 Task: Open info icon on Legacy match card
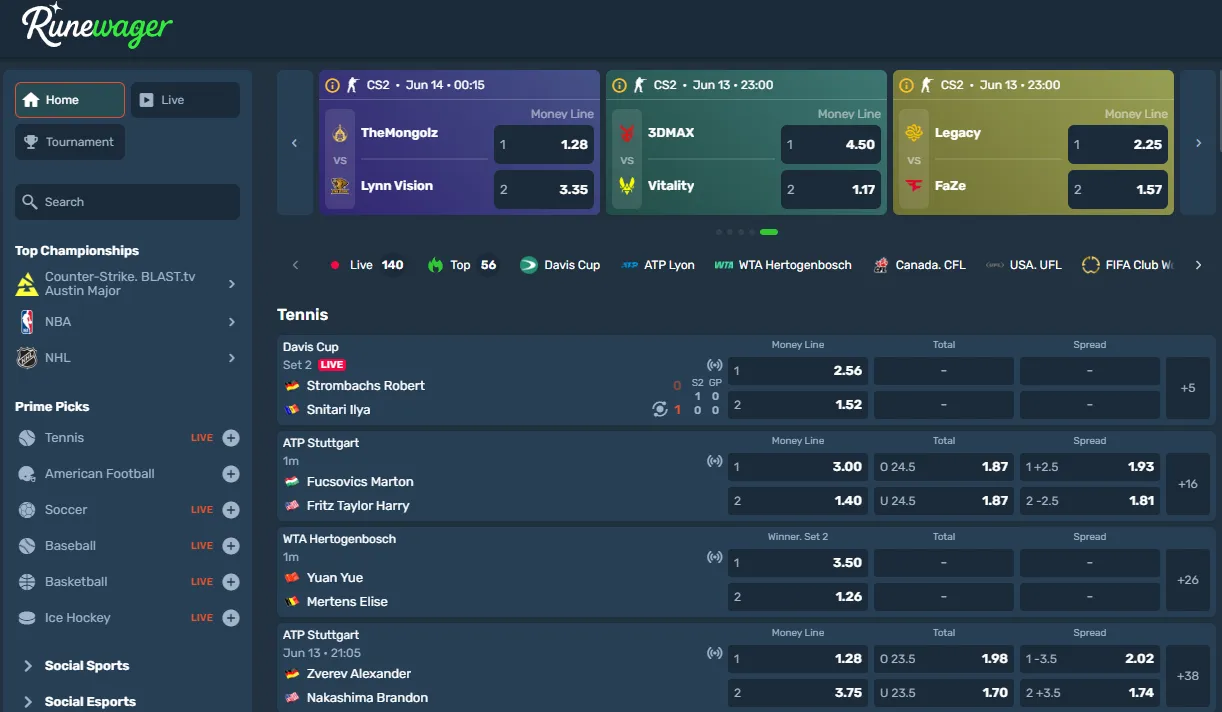point(907,85)
